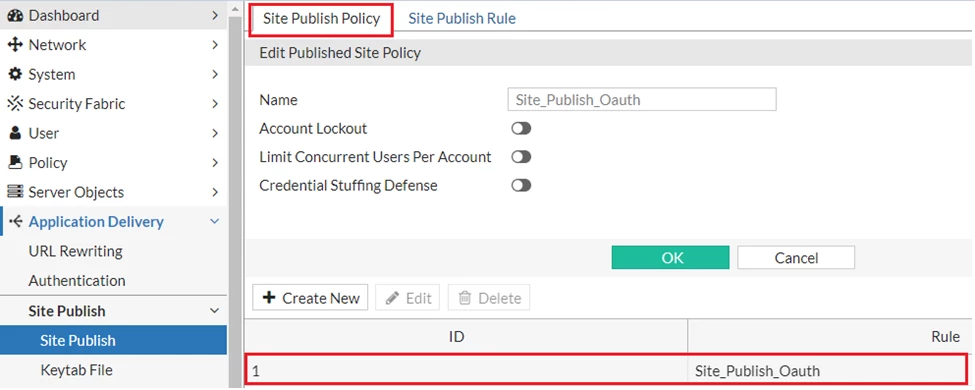975x390 pixels.
Task: Expand the Server Objects chevron
Action: [x=215, y=192]
